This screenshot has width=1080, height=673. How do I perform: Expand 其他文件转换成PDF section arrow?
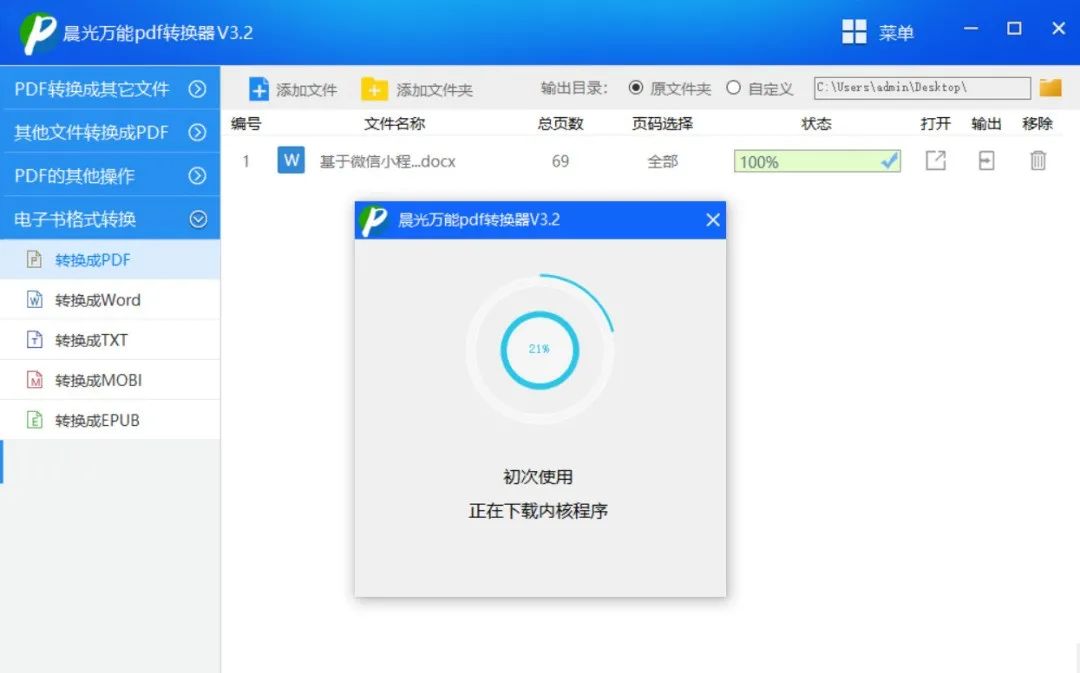(x=198, y=132)
